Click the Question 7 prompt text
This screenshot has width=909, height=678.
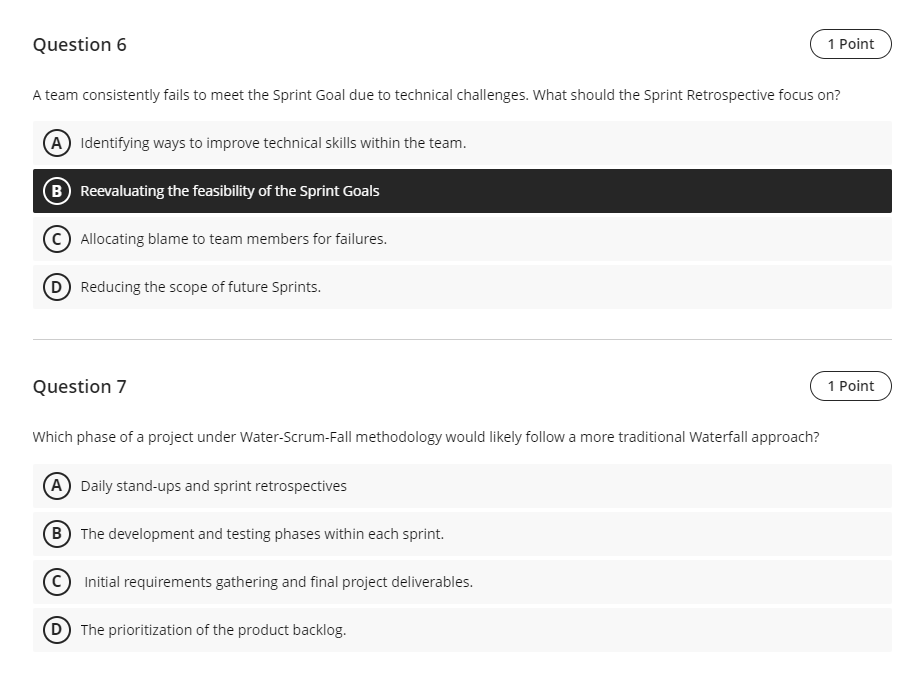[425, 436]
